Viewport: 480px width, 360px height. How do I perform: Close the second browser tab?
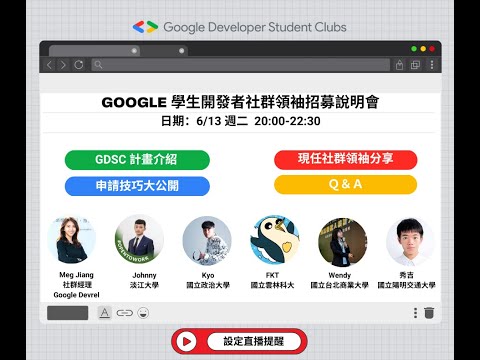click(x=182, y=51)
